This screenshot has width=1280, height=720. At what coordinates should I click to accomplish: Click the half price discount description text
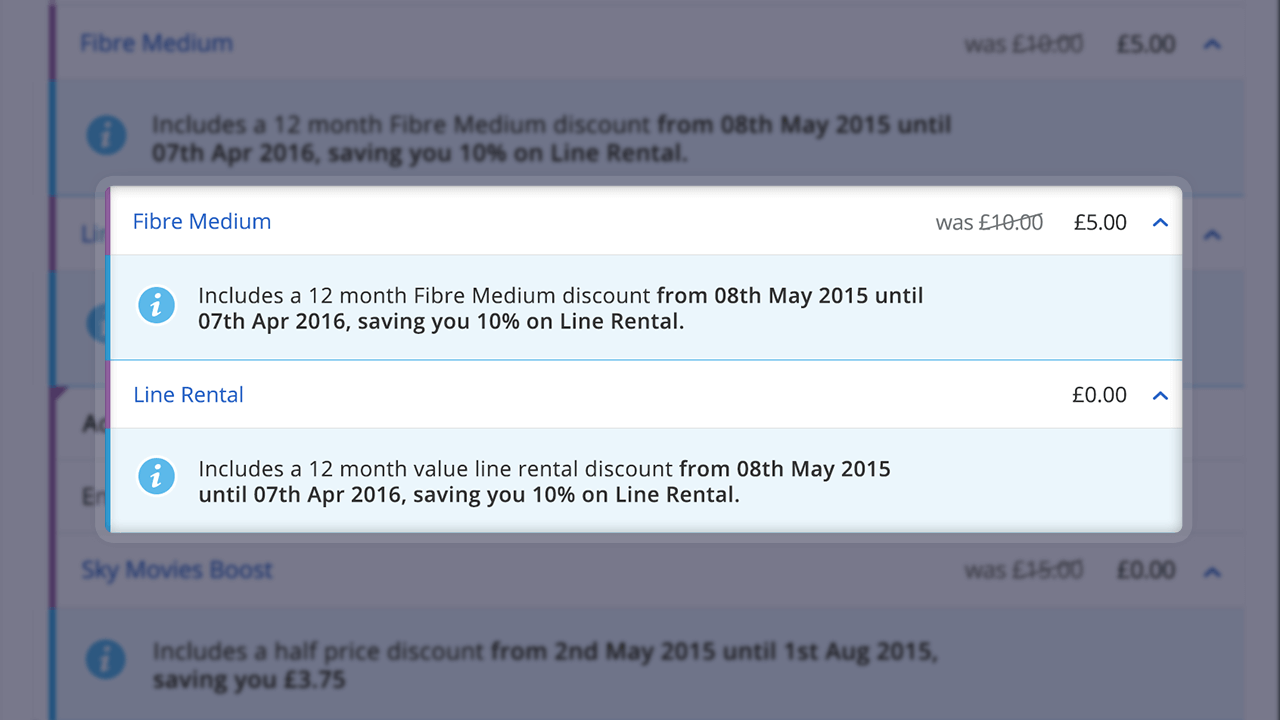coord(545,665)
